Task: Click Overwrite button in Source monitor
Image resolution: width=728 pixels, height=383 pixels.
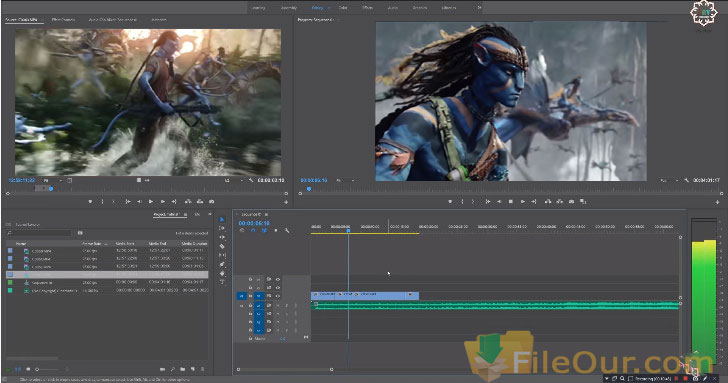Action: click(x=200, y=201)
